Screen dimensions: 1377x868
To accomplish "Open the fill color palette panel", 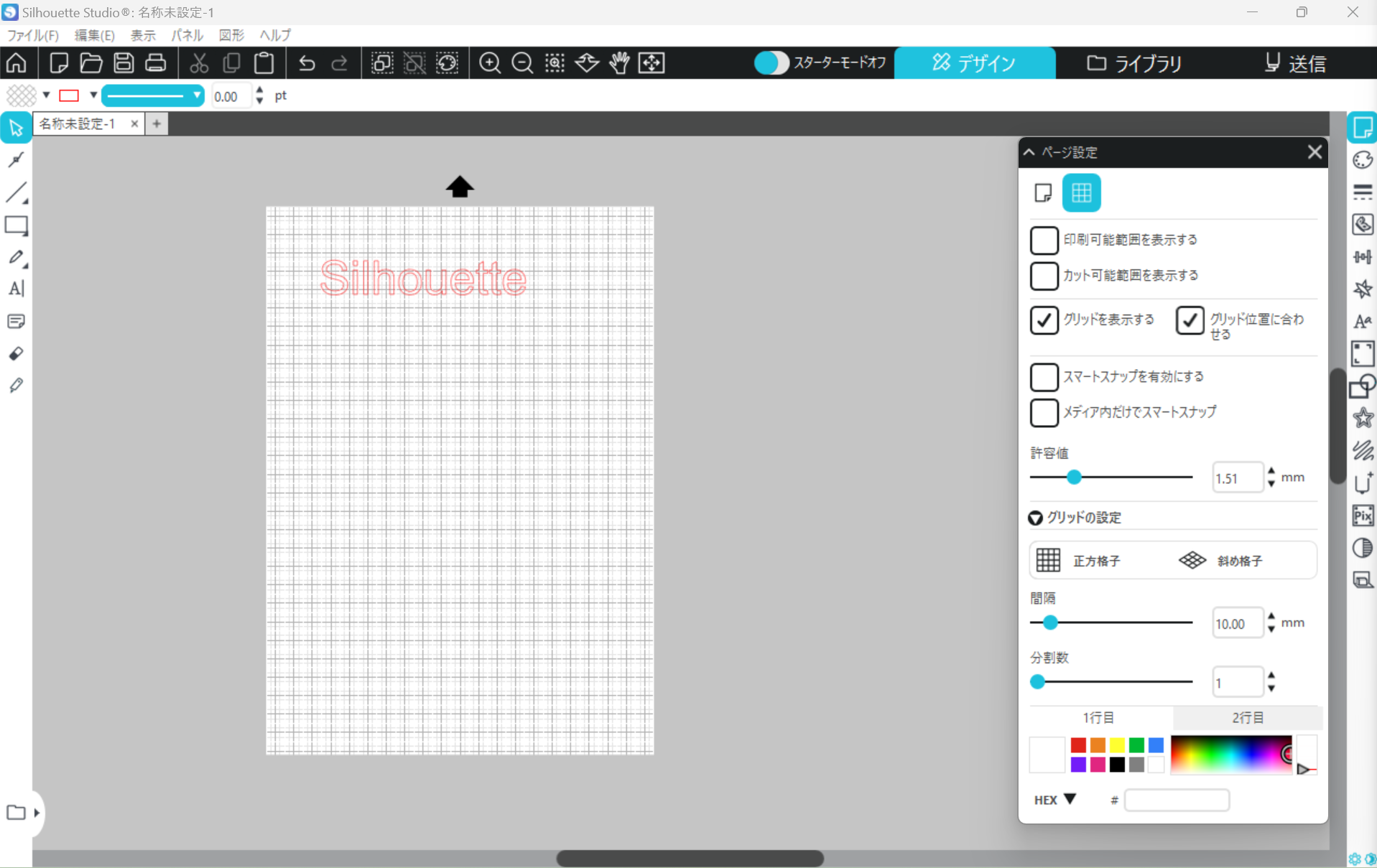I will [1363, 159].
